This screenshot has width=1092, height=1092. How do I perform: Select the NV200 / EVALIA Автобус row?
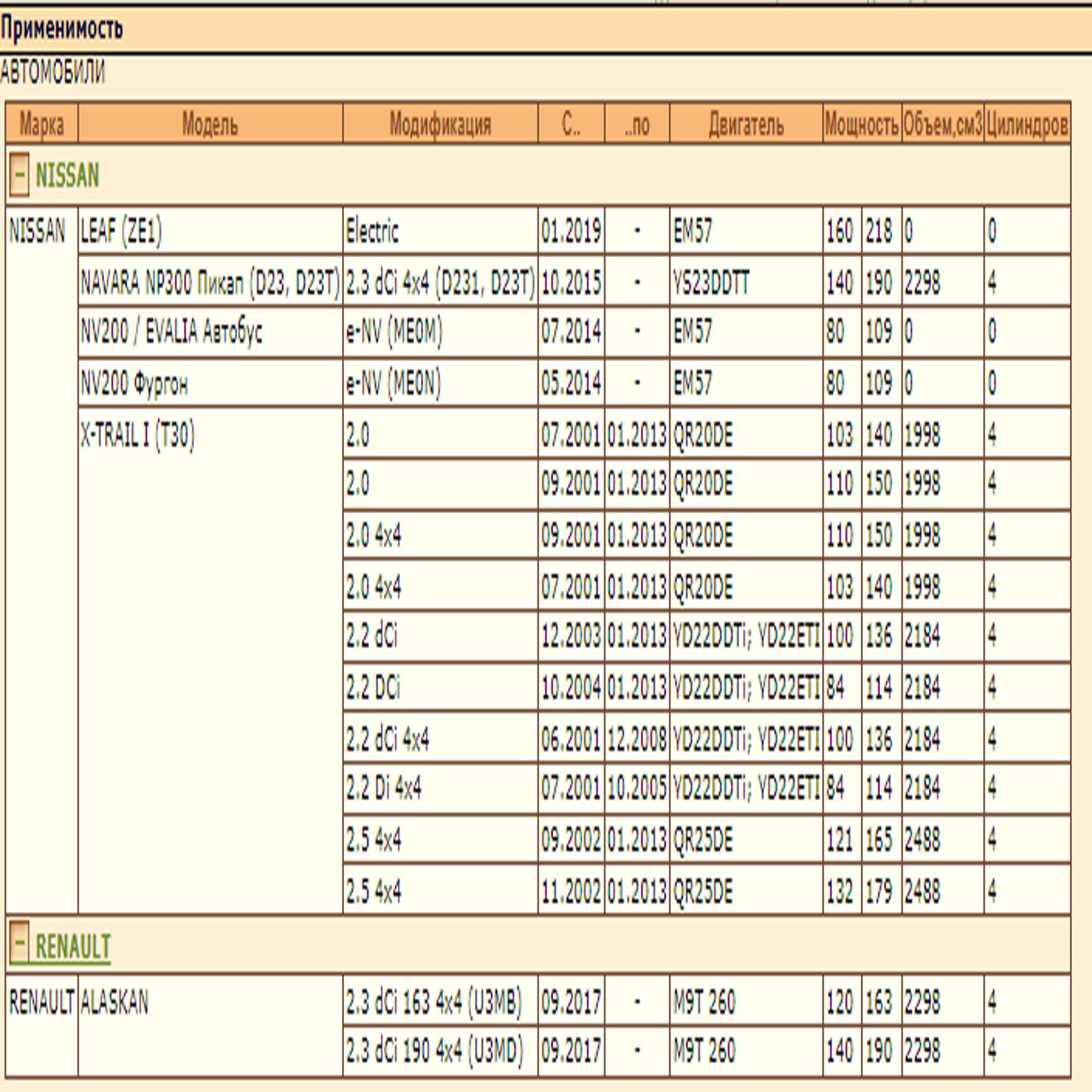pyautogui.click(x=574, y=332)
